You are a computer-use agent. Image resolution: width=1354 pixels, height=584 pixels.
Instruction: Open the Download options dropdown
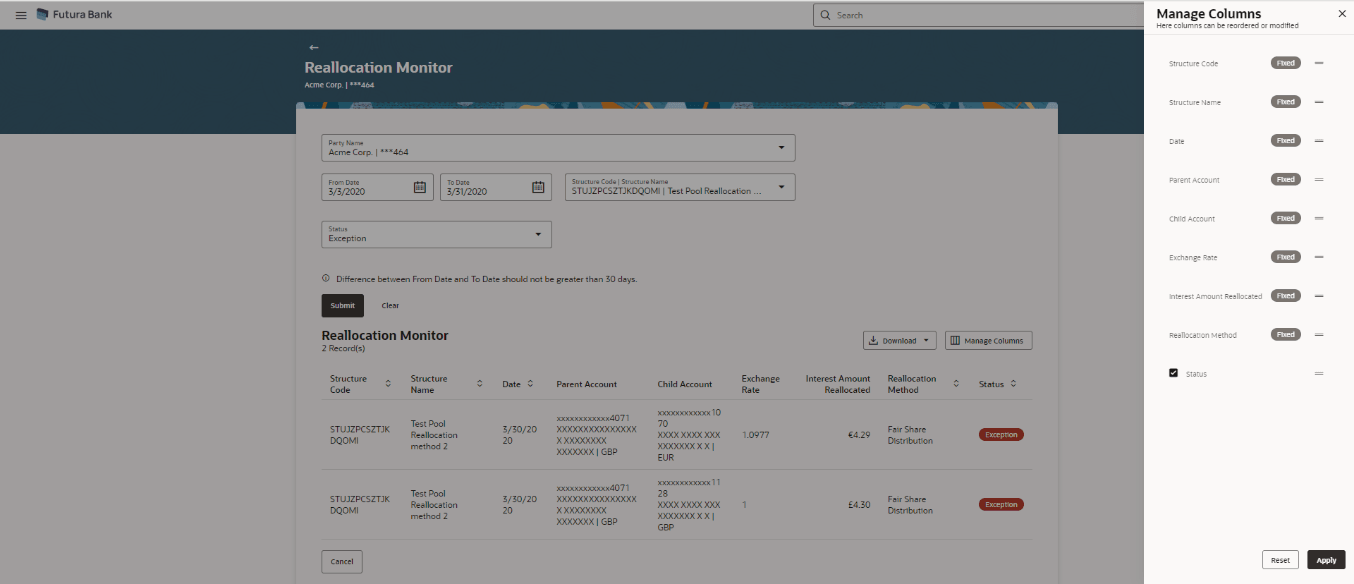coord(900,341)
